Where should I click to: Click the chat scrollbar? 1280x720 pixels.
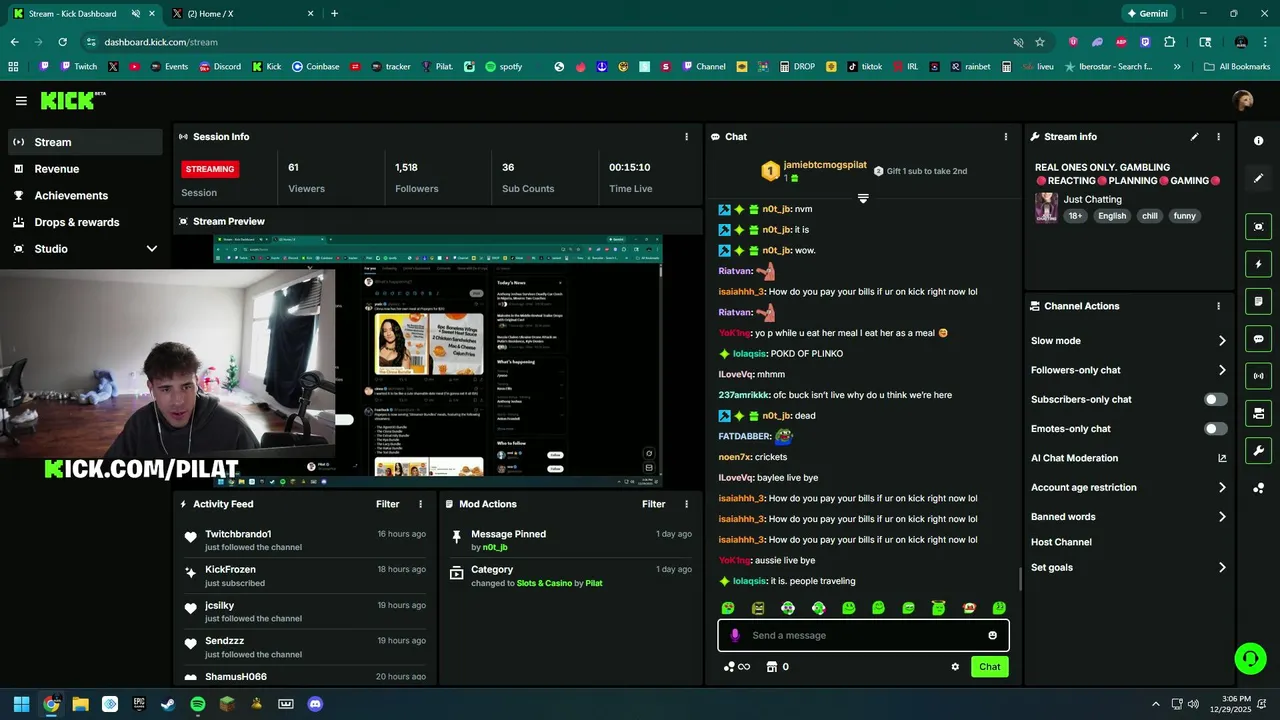pyautogui.click(x=1020, y=578)
